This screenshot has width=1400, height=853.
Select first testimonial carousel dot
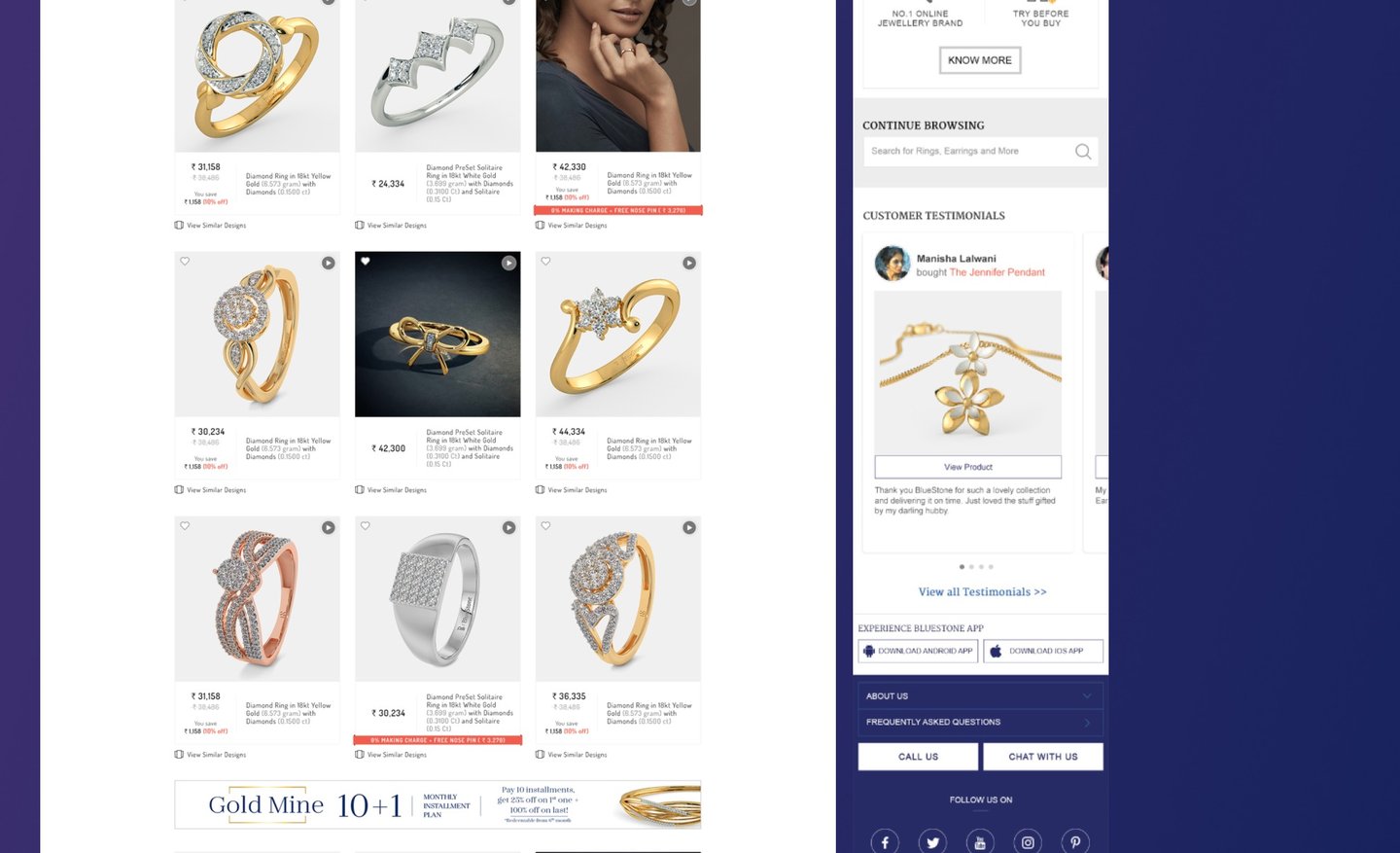click(x=962, y=566)
